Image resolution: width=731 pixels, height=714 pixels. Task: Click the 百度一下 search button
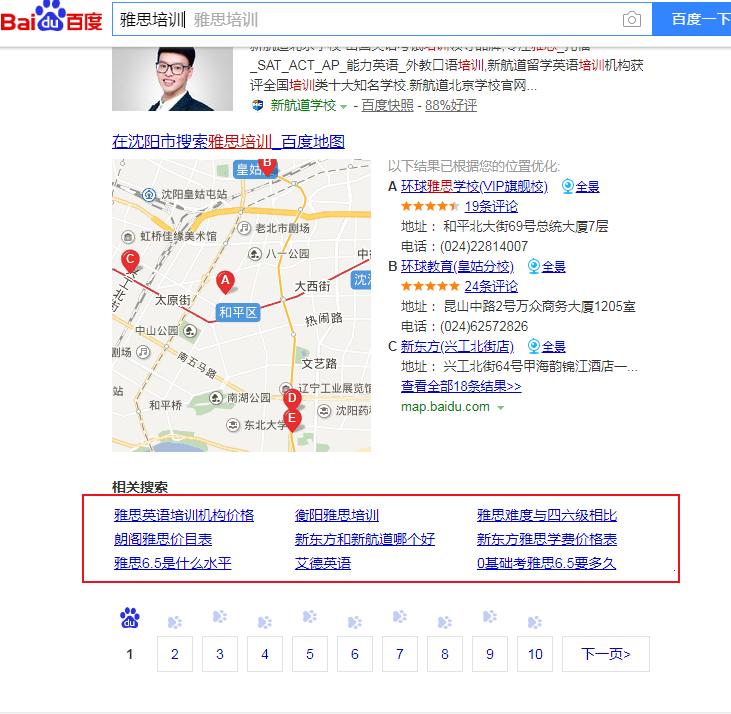coord(691,19)
